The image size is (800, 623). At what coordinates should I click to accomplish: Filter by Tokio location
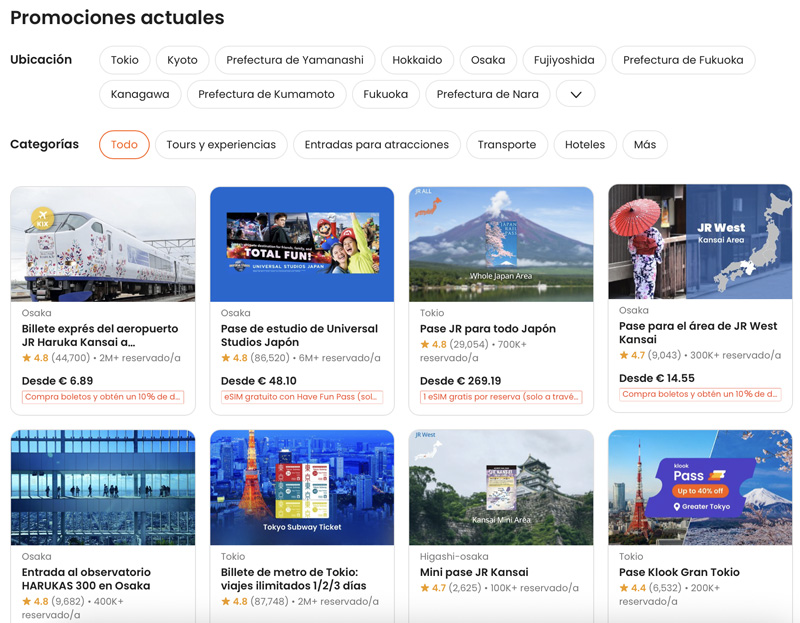coord(124,60)
